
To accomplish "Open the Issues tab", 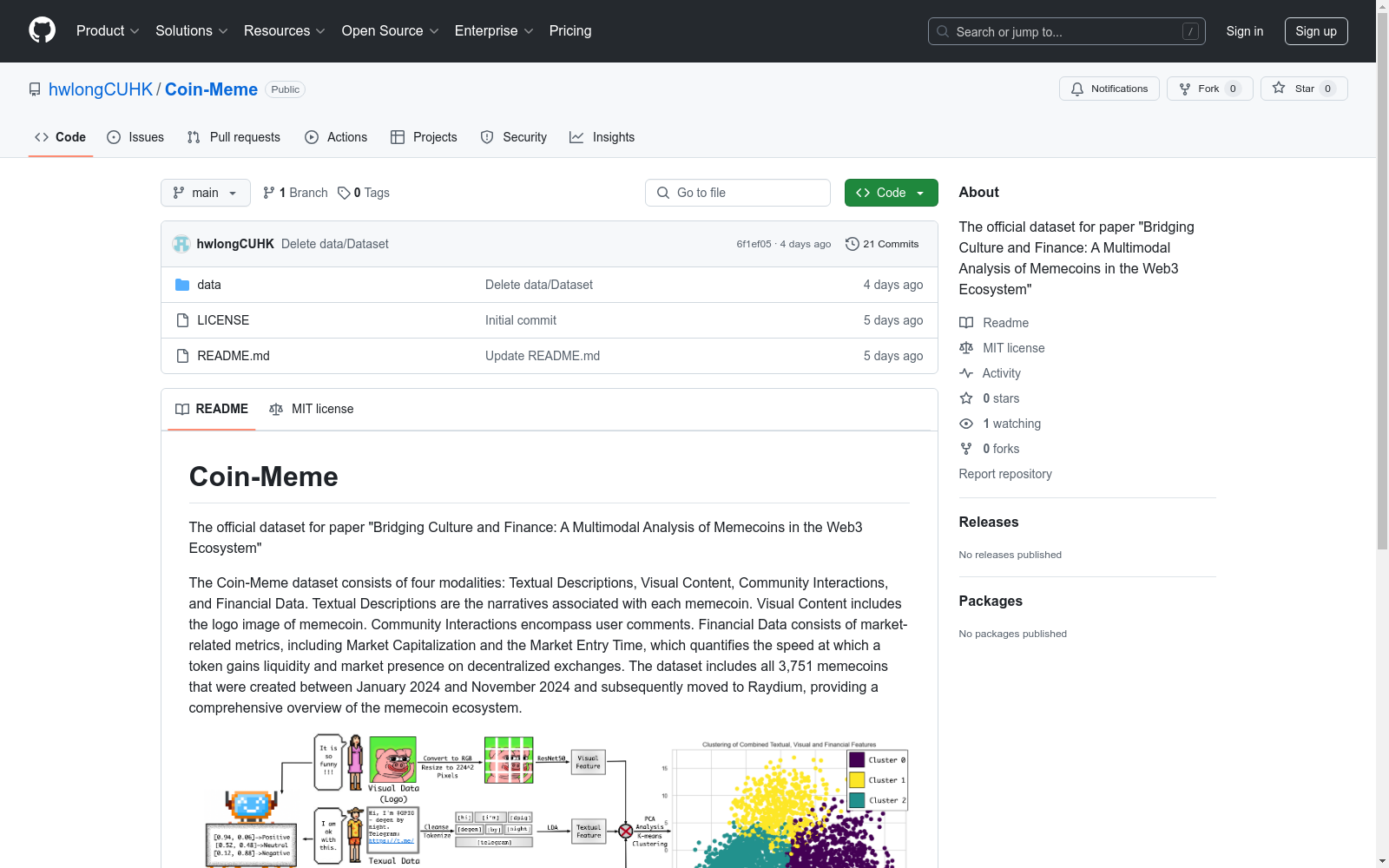I will pyautogui.click(x=135, y=137).
